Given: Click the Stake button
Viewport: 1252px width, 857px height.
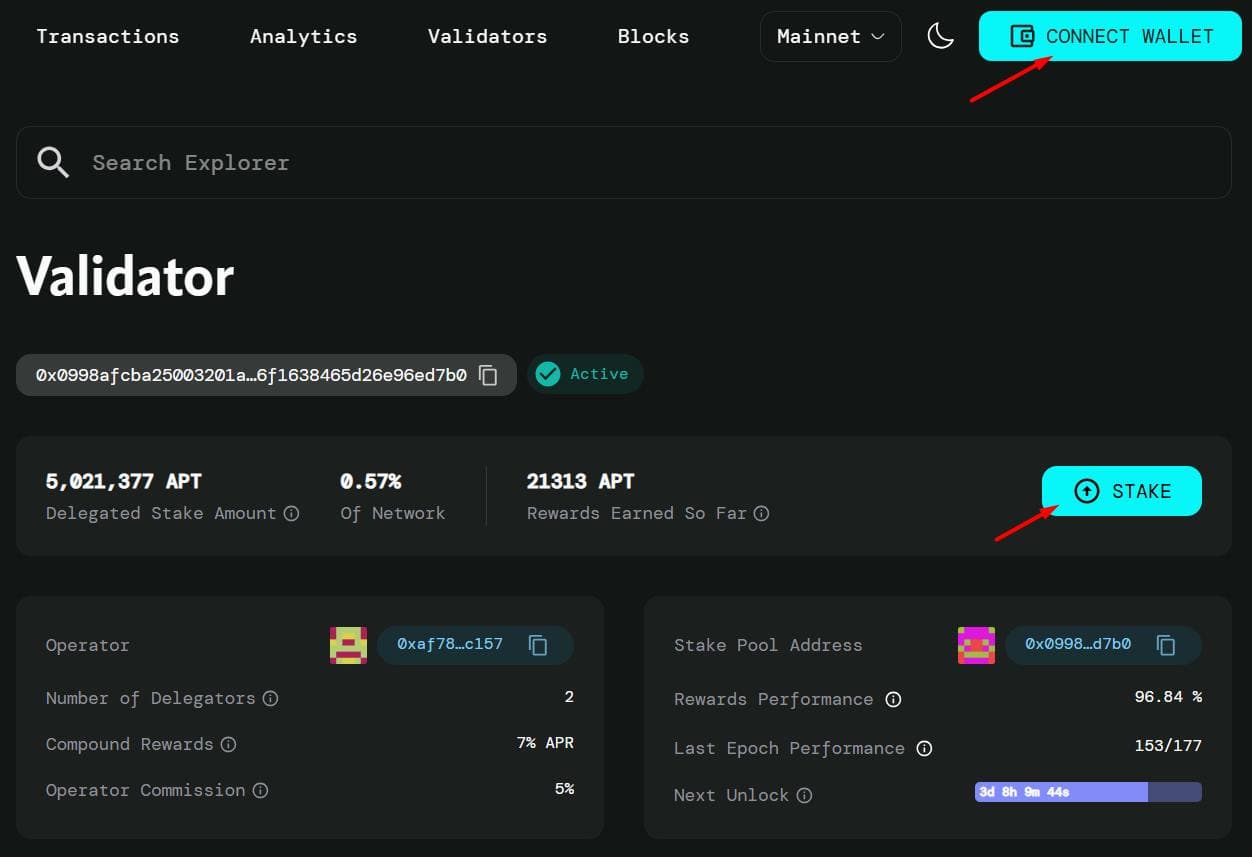Looking at the screenshot, I should (1121, 491).
